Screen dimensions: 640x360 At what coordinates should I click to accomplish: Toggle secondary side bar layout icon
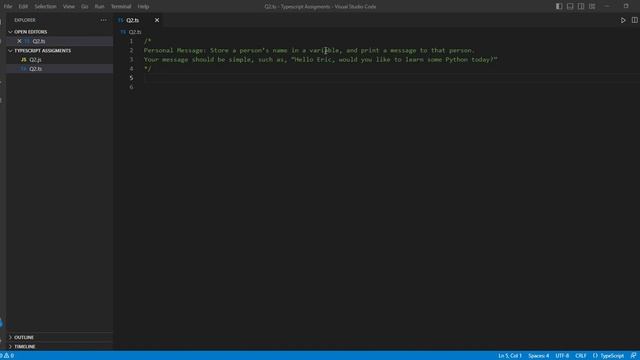pyautogui.click(x=581, y=7)
